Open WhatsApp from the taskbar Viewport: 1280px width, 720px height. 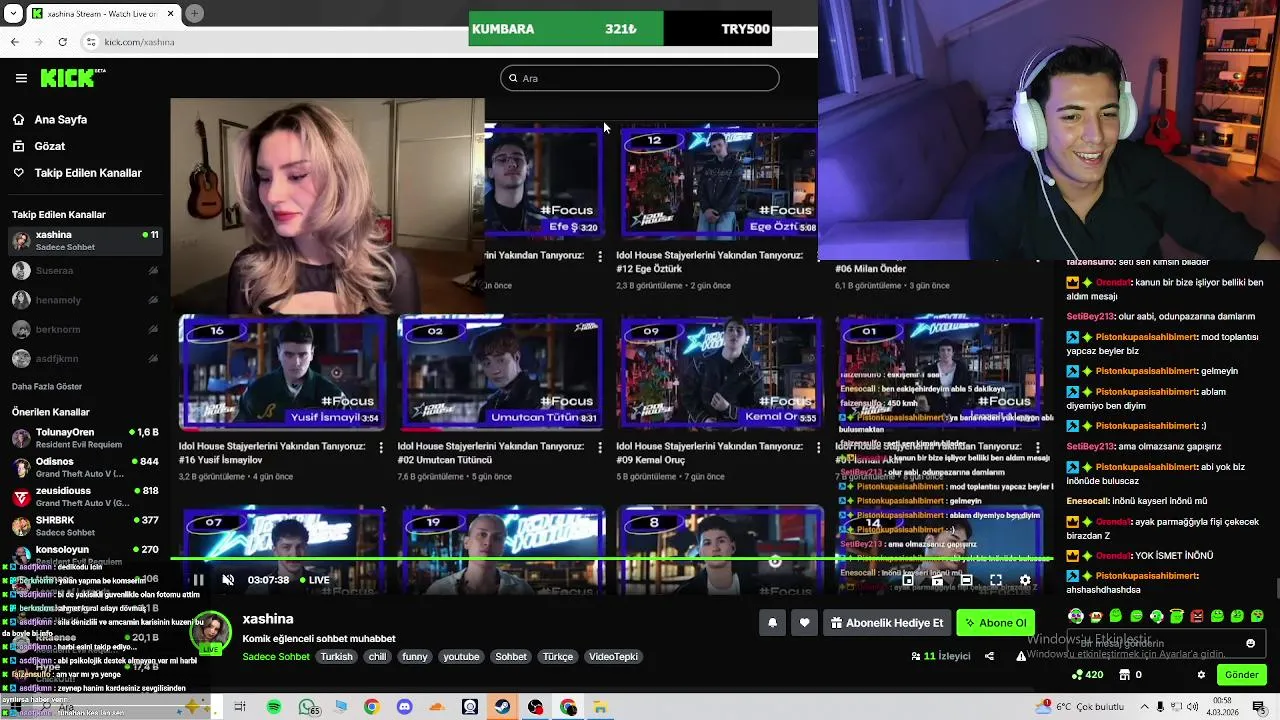[307, 707]
